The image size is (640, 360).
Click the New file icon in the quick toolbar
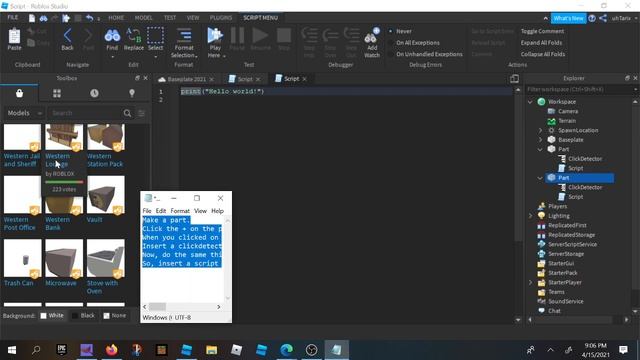pyautogui.click(x=31, y=18)
